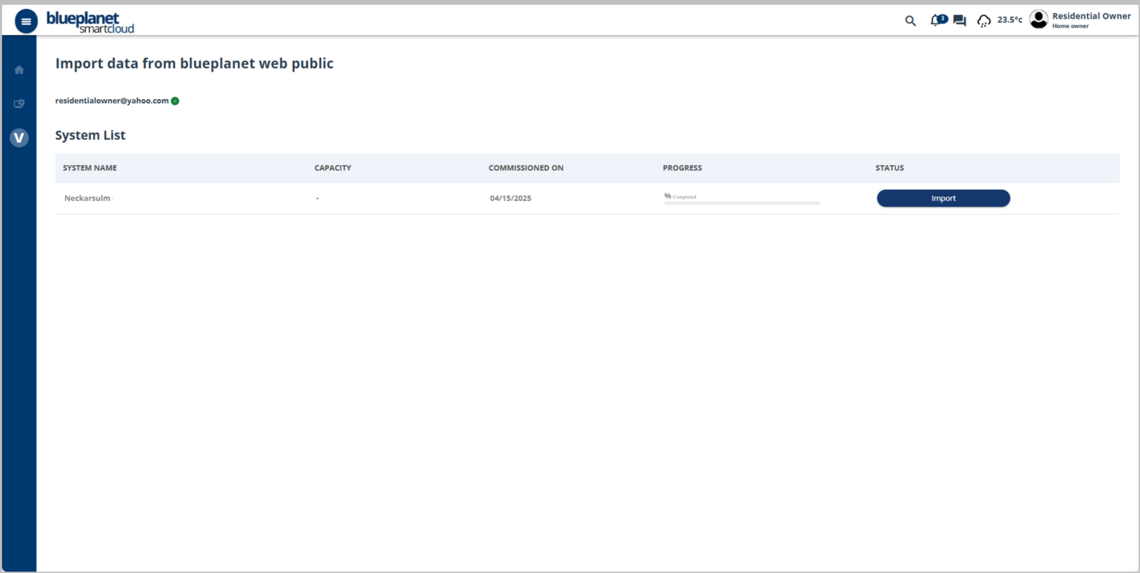1140x573 pixels.
Task: Click the circular V sidebar icon
Action: 19,138
